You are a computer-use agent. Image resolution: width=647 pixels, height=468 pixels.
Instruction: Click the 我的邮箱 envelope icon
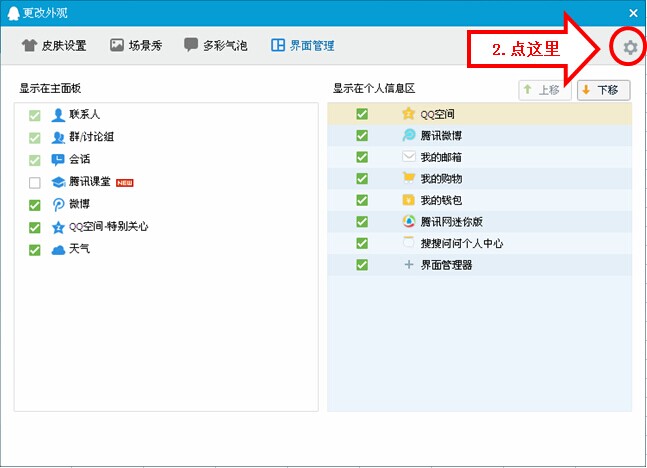tap(409, 156)
